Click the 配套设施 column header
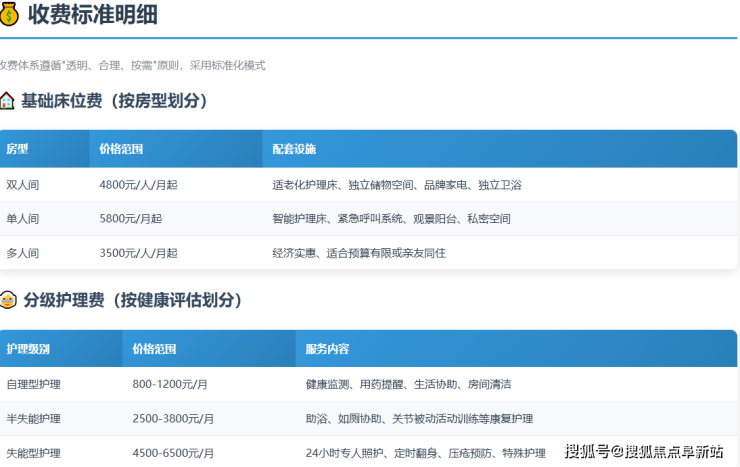740x467 pixels. tap(294, 149)
